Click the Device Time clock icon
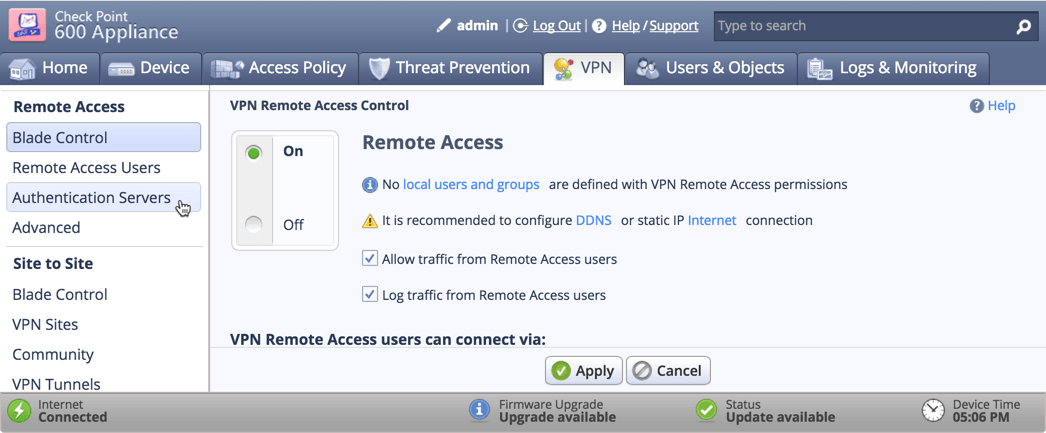Image resolution: width=1046 pixels, height=433 pixels. coord(933,410)
